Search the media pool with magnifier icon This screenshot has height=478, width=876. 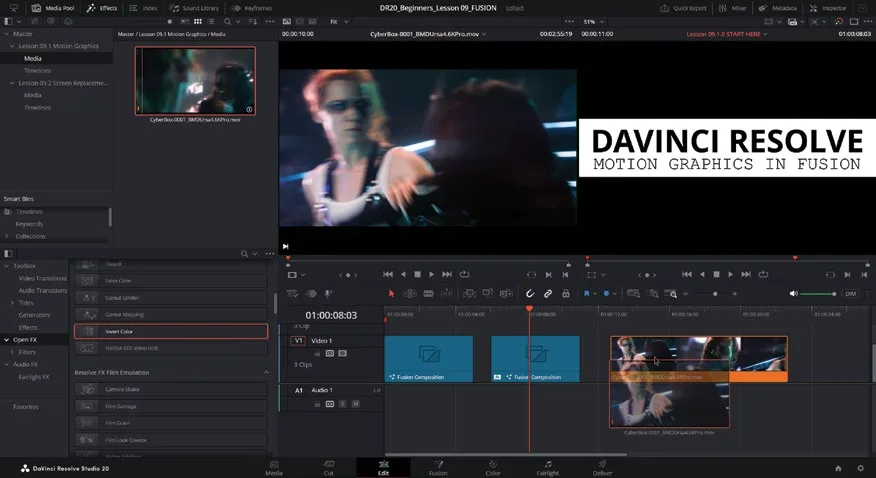(227, 21)
